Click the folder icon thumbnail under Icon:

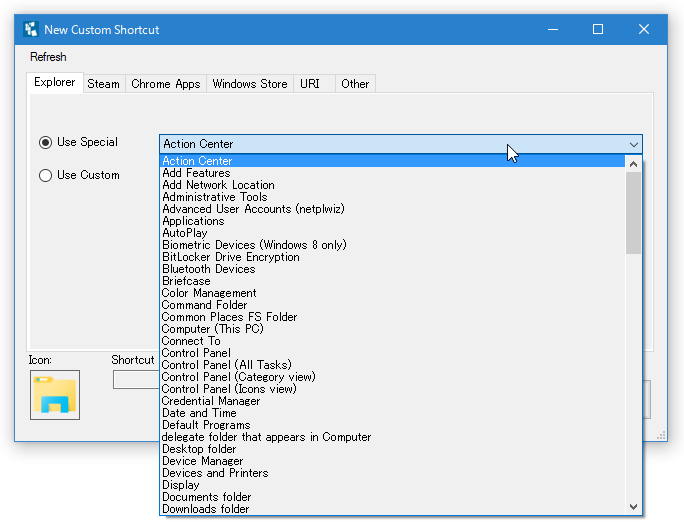coord(55,395)
